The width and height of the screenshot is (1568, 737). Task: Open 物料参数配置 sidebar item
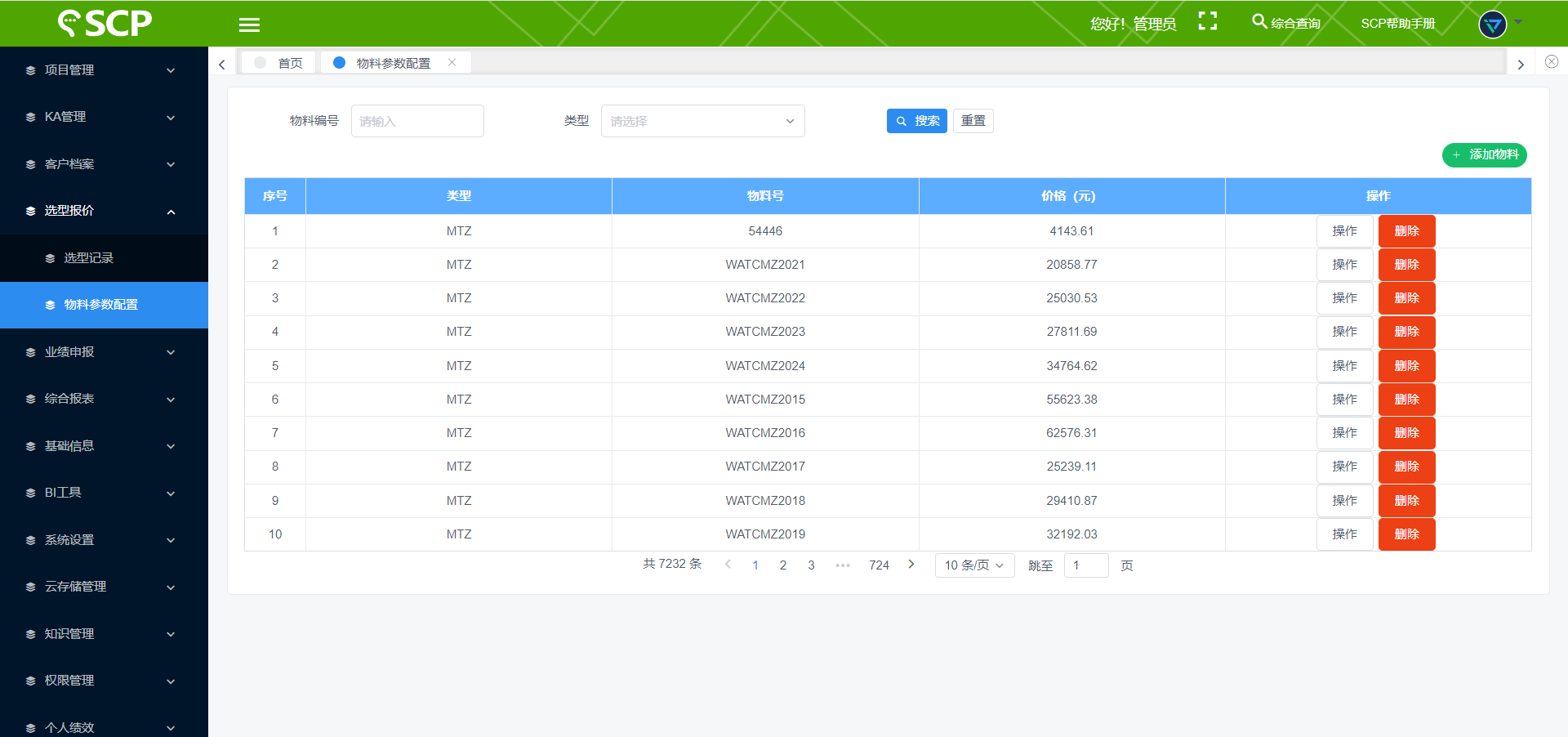(104, 305)
